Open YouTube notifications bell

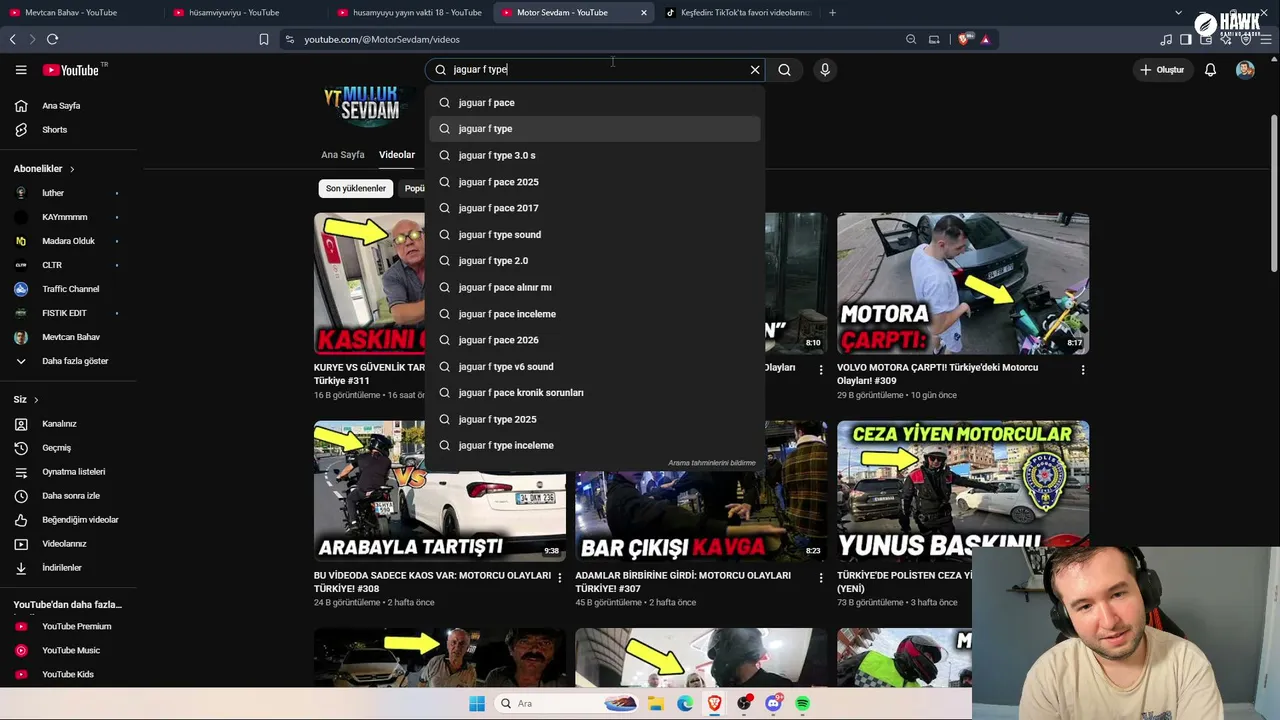click(1210, 70)
